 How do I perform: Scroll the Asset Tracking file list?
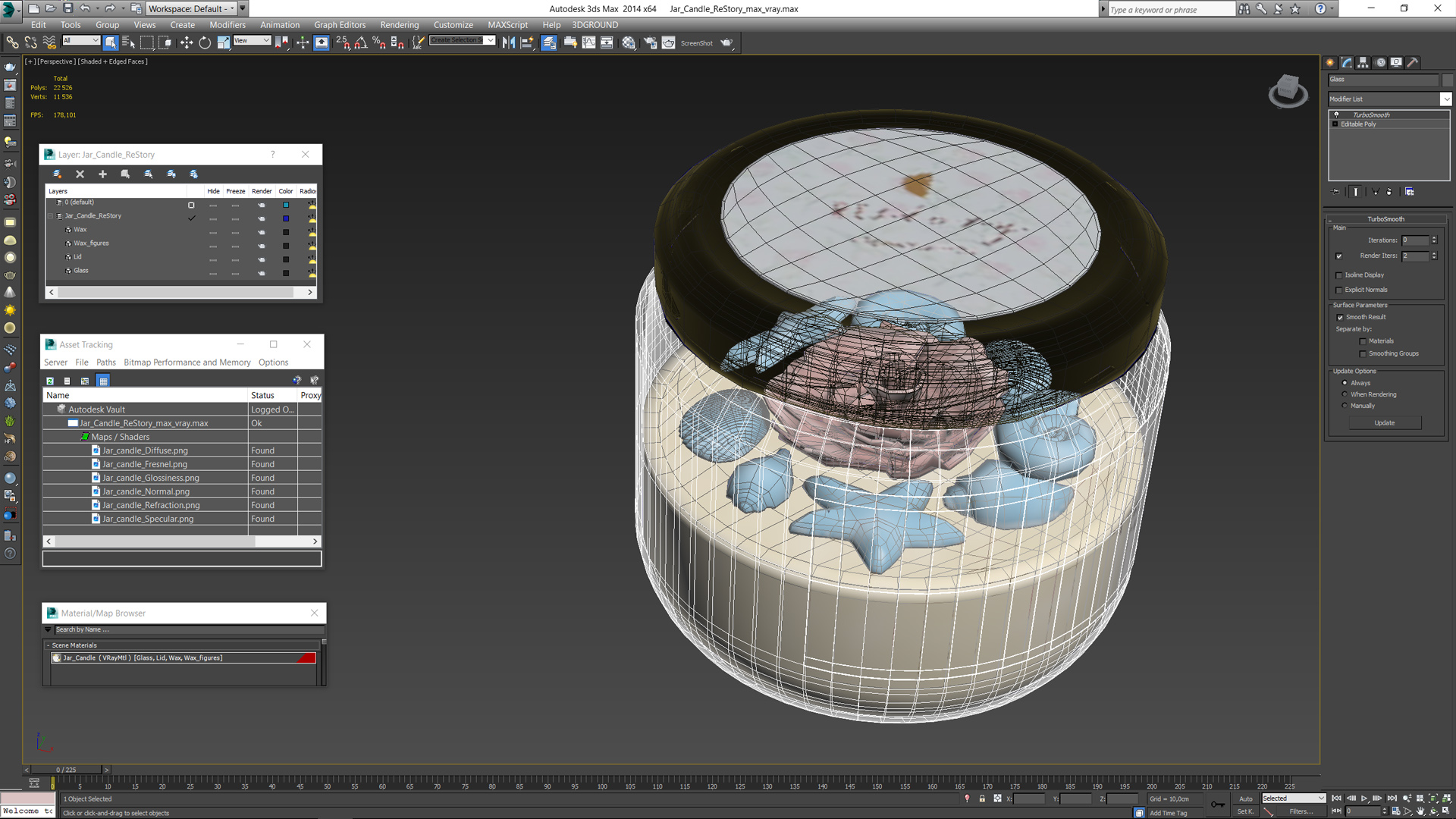(x=181, y=541)
